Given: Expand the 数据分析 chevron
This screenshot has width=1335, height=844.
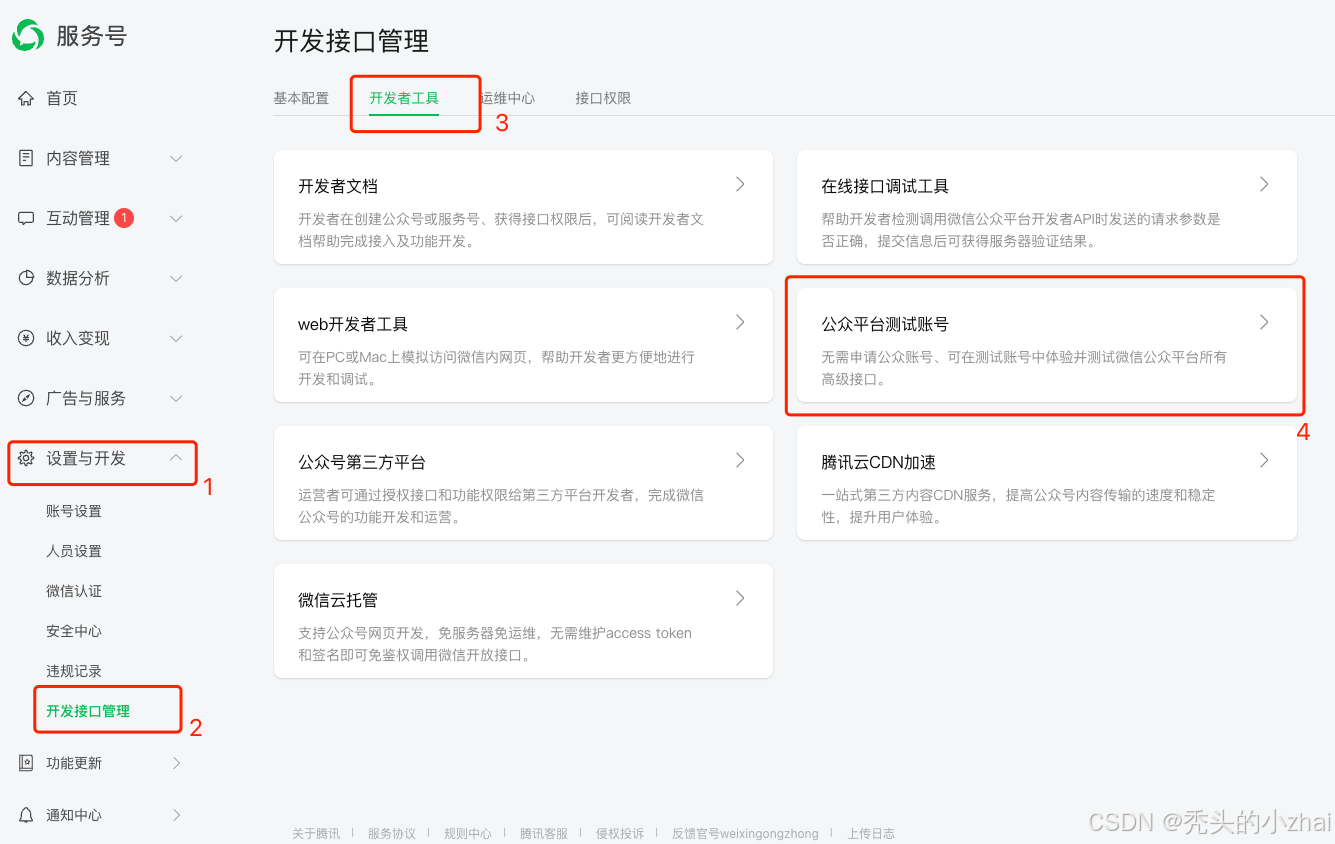Looking at the screenshot, I should point(176,278).
